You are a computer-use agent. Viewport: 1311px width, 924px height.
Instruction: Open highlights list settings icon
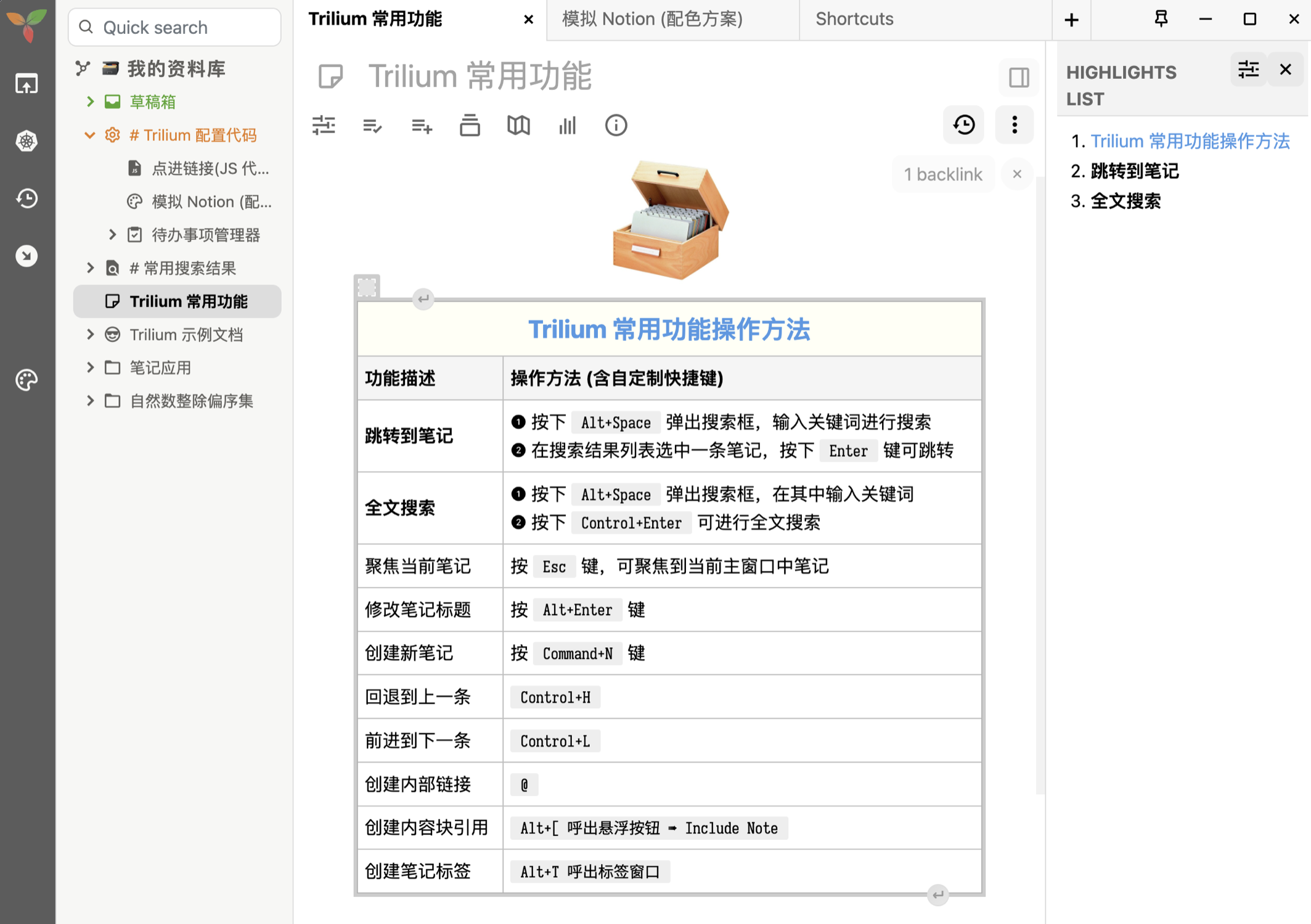pos(1248,70)
